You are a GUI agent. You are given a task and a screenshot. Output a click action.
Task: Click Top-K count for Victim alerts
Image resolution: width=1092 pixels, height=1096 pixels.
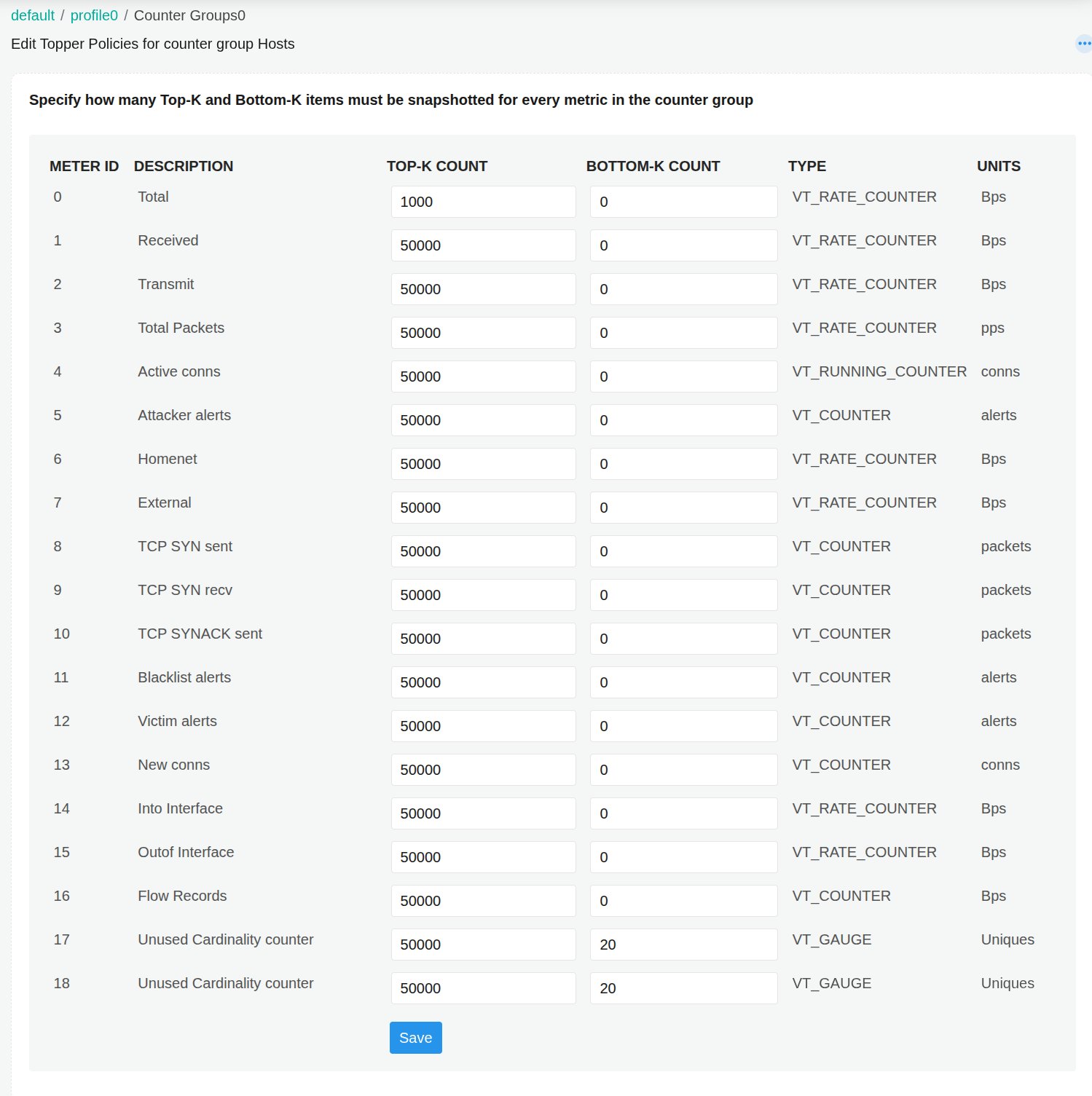point(484,726)
